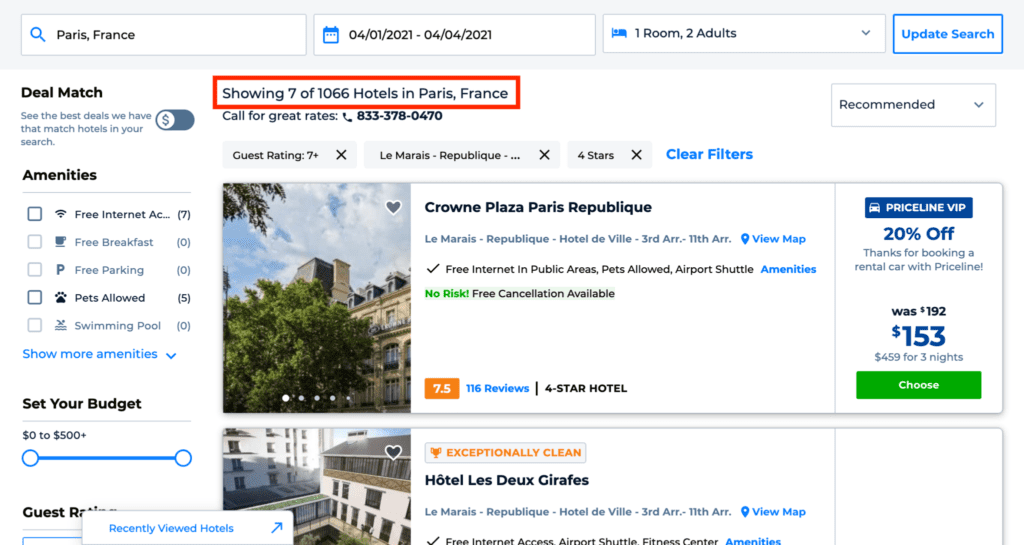The height and width of the screenshot is (545, 1024).
Task: Click the Update Search button
Action: pyautogui.click(x=947, y=34)
